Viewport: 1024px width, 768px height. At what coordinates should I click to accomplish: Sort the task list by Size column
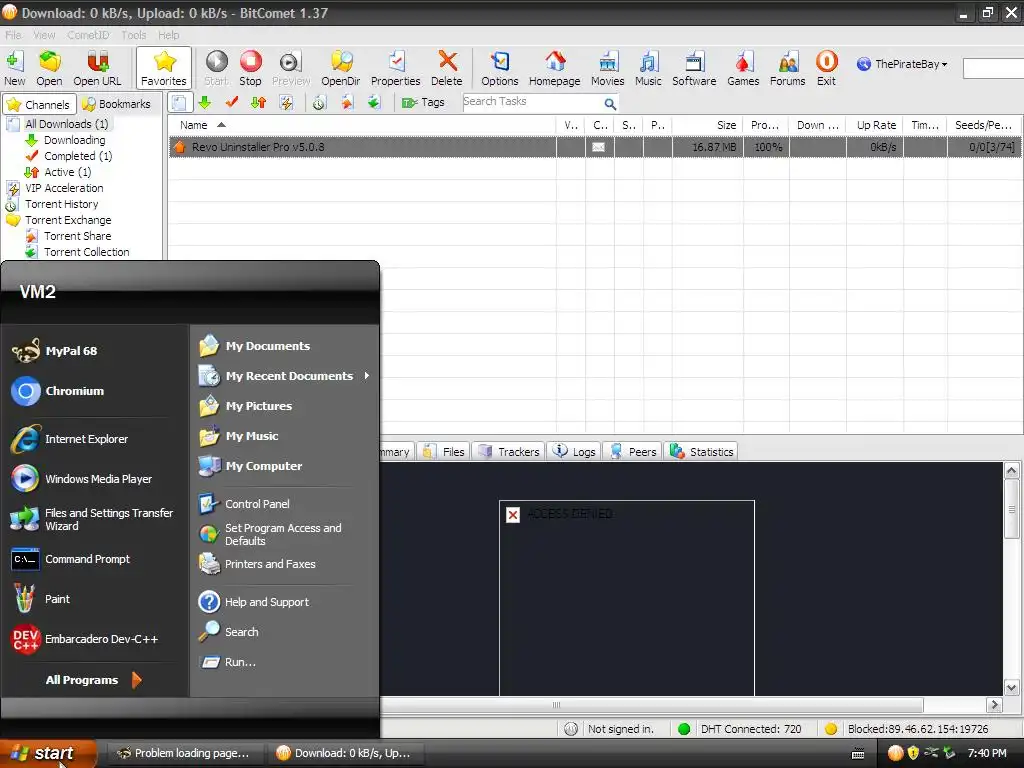click(707, 125)
